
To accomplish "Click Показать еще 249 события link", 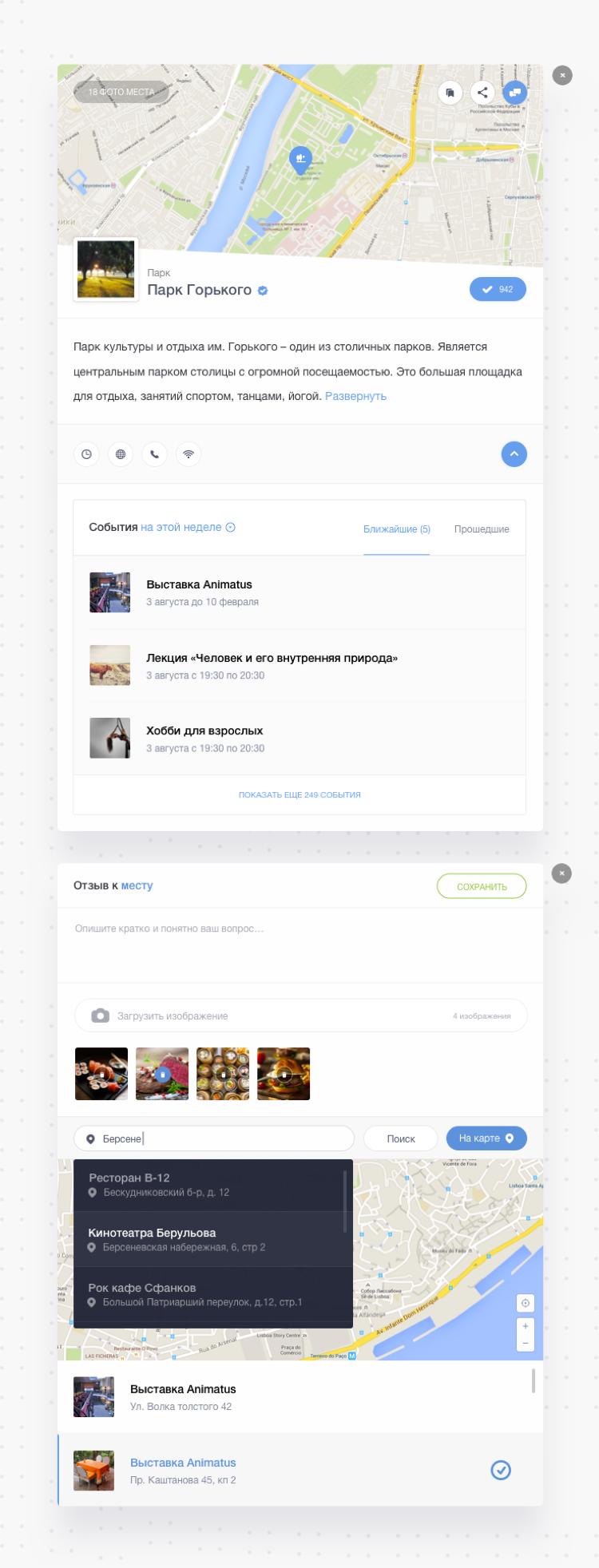I will 299,795.
